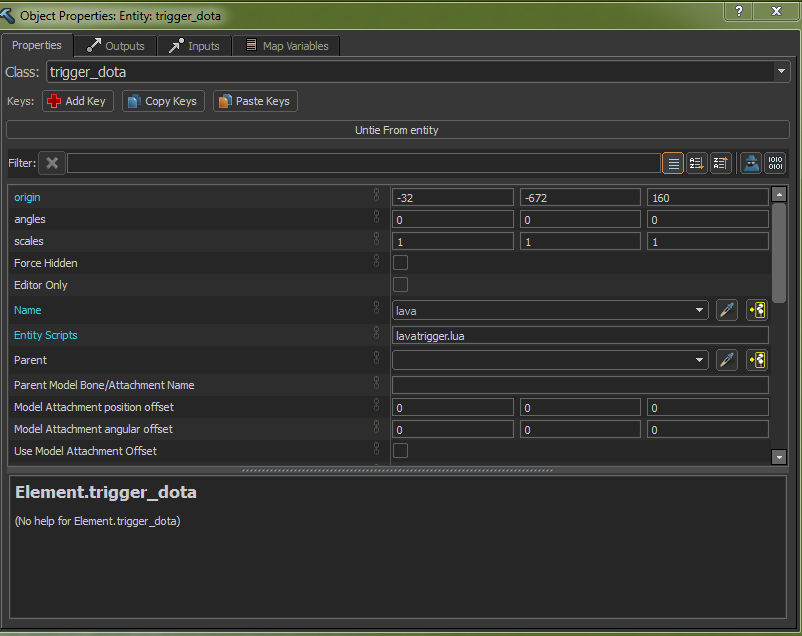This screenshot has width=802, height=636.
Task: Go to the entity named lava
Action: pyautogui.click(x=757, y=310)
